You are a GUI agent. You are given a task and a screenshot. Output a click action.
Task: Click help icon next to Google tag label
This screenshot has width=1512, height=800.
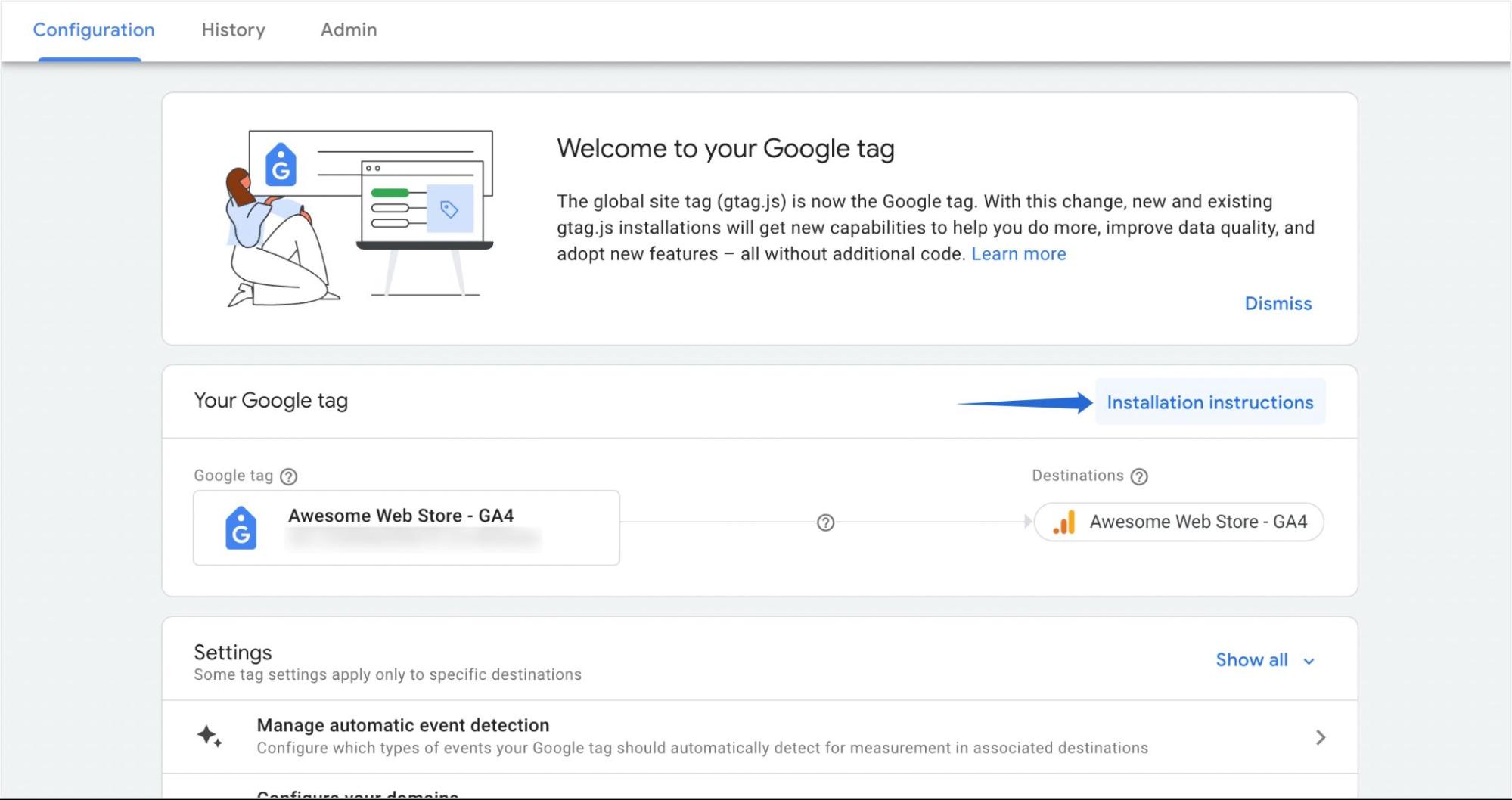pos(288,476)
